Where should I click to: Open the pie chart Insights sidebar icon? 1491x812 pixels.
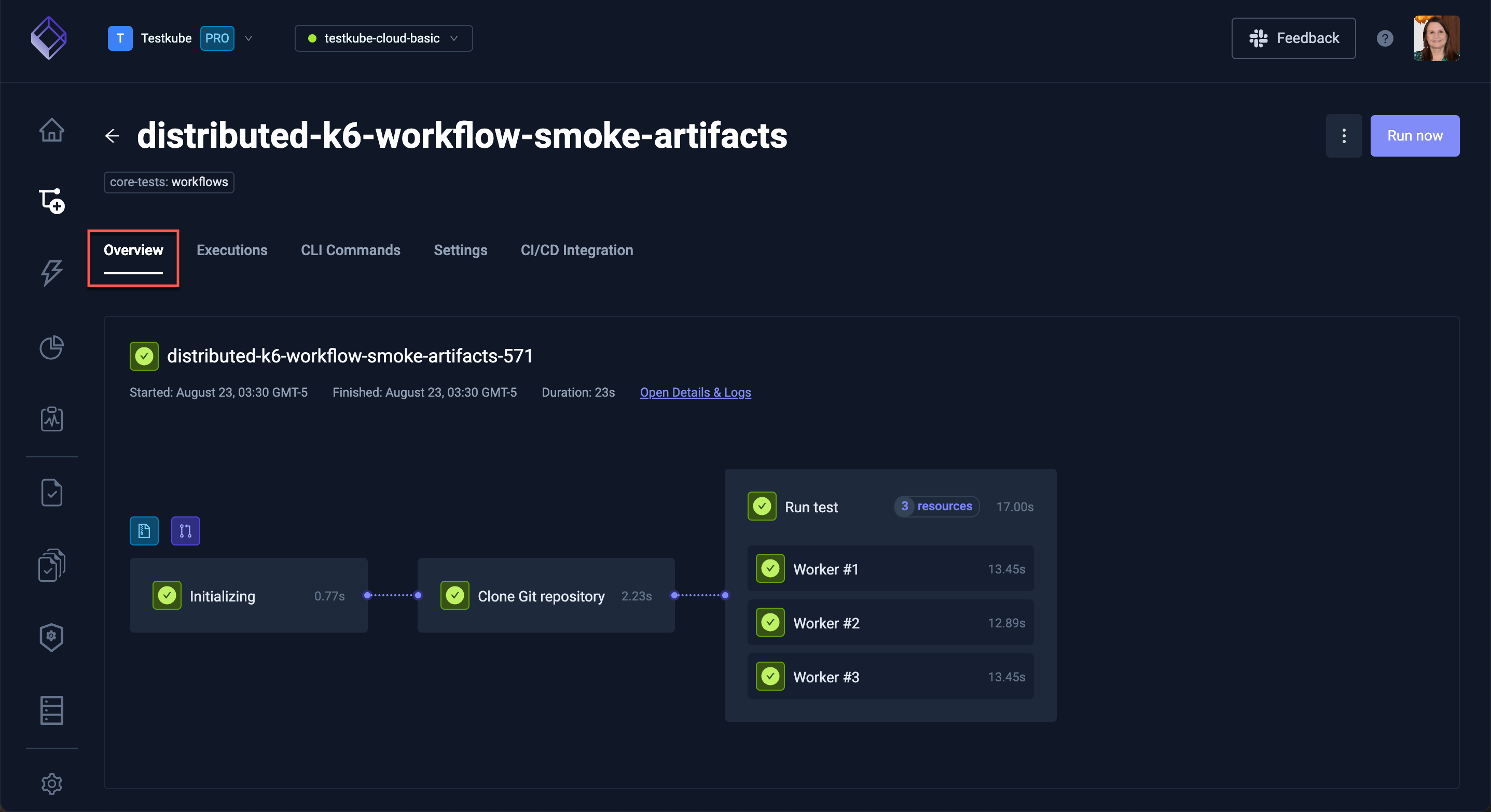tap(51, 347)
